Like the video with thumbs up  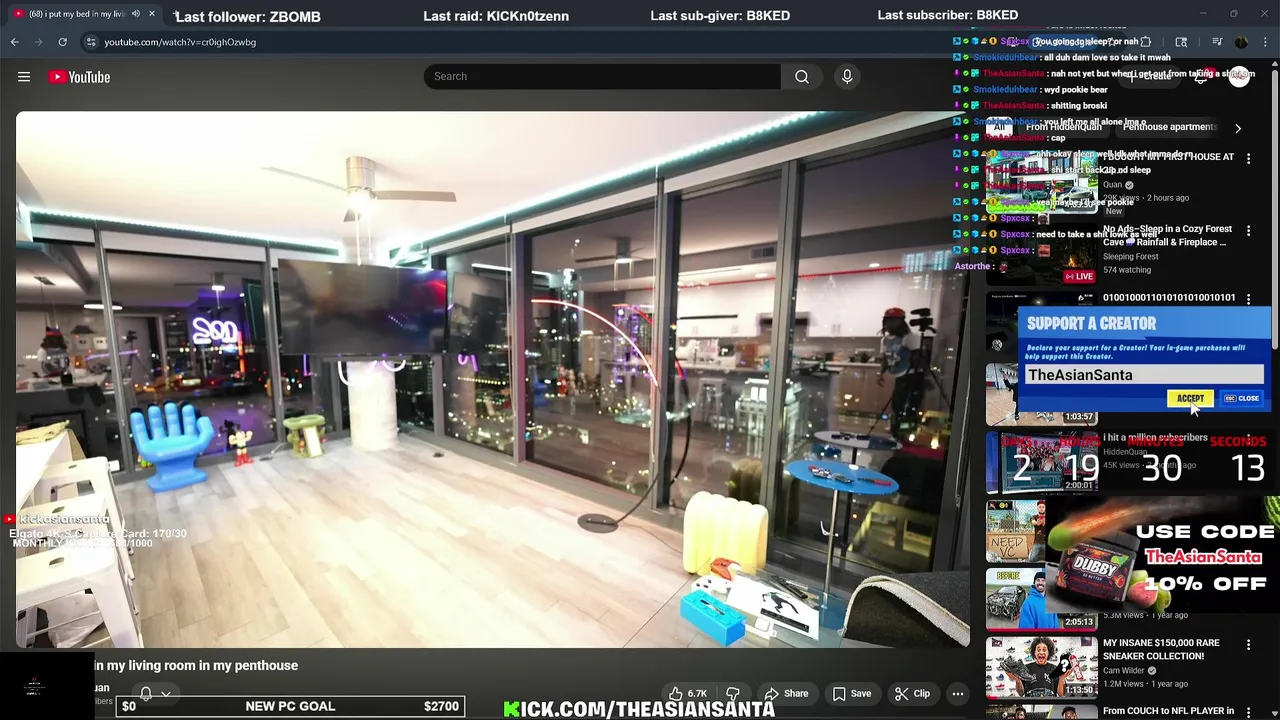pos(677,693)
